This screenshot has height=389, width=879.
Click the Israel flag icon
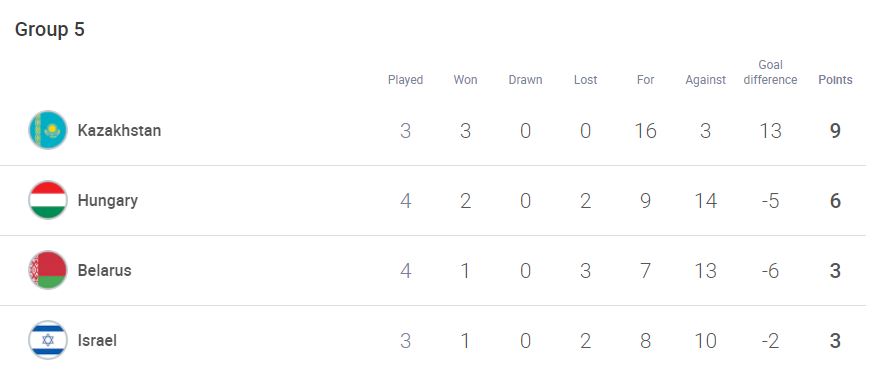(48, 340)
